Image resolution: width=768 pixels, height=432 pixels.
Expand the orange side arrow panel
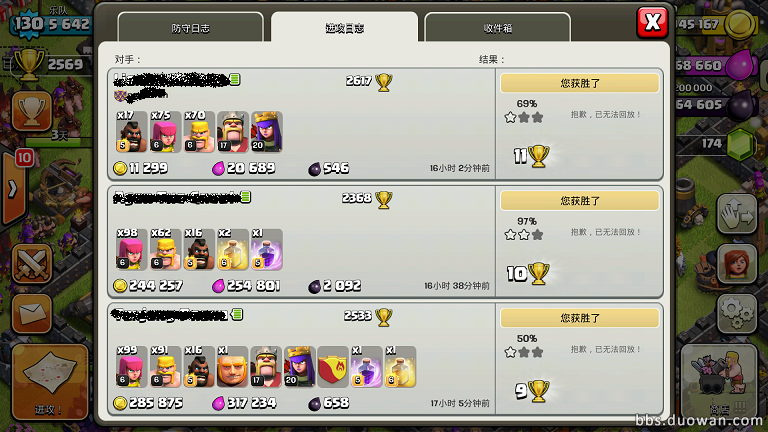click(12, 189)
